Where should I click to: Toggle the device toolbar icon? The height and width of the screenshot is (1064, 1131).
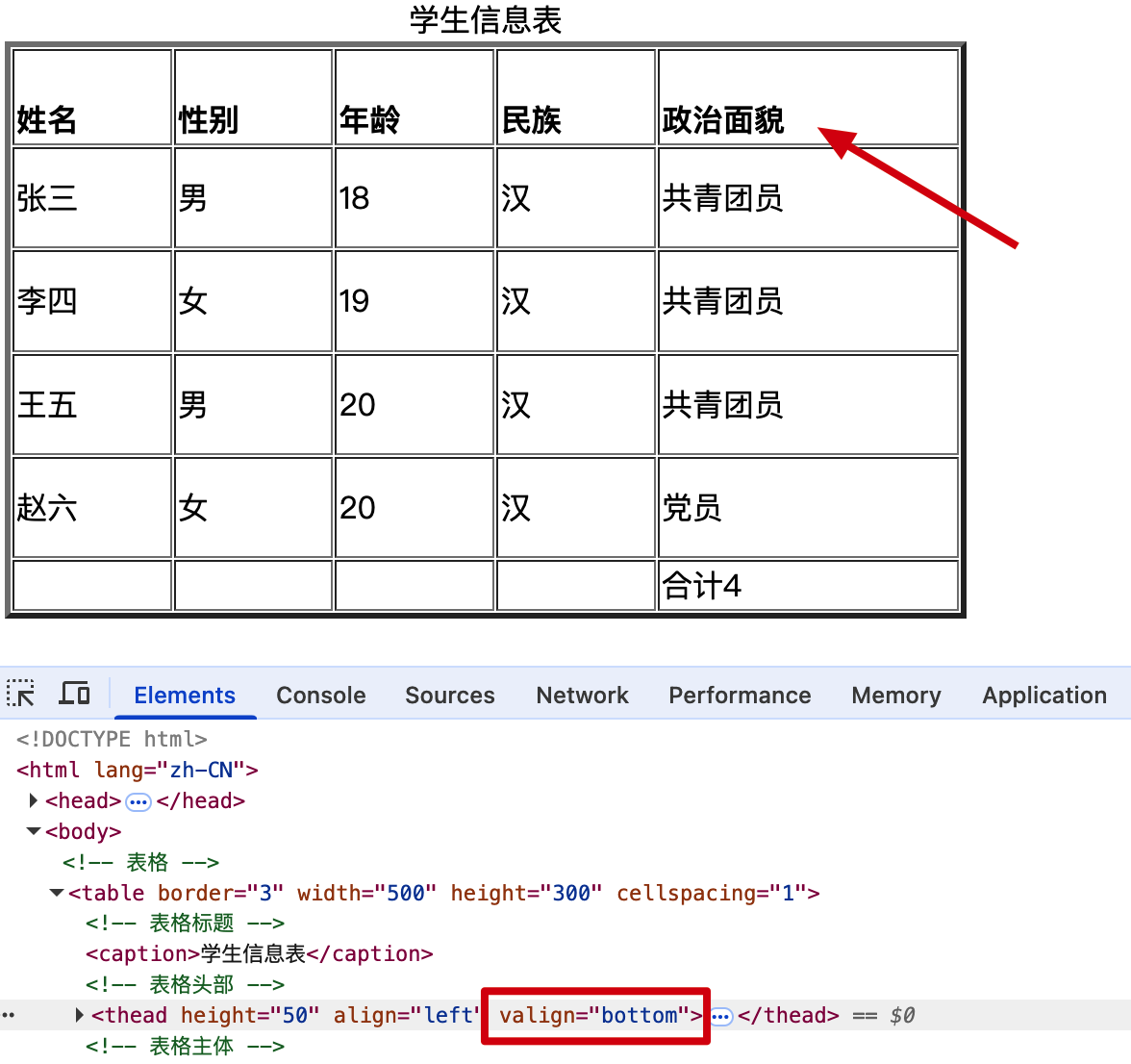pos(73,694)
